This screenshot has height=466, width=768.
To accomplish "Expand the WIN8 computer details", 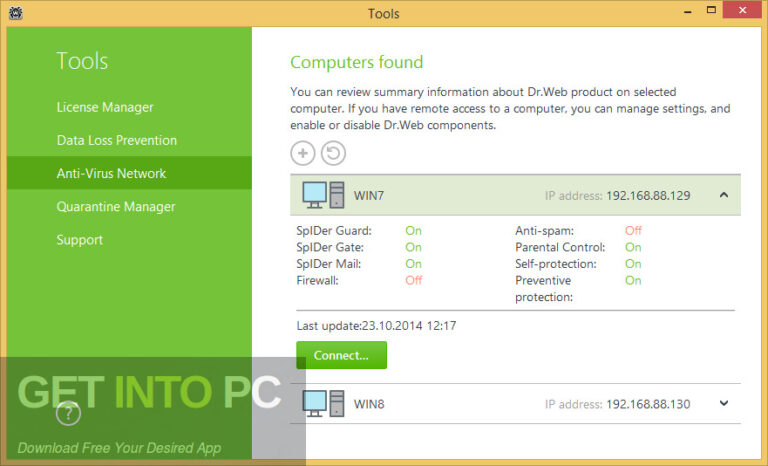I will point(724,403).
